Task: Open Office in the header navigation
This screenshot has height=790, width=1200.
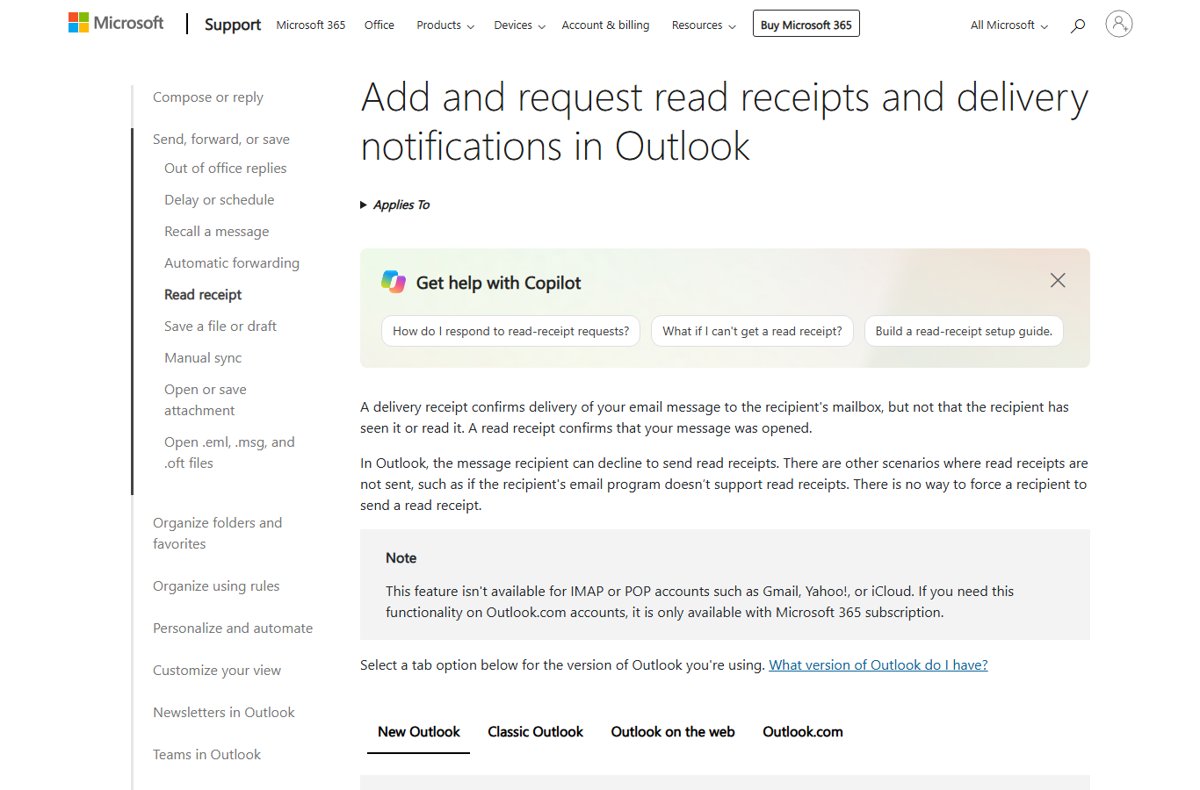Action: pyautogui.click(x=379, y=25)
